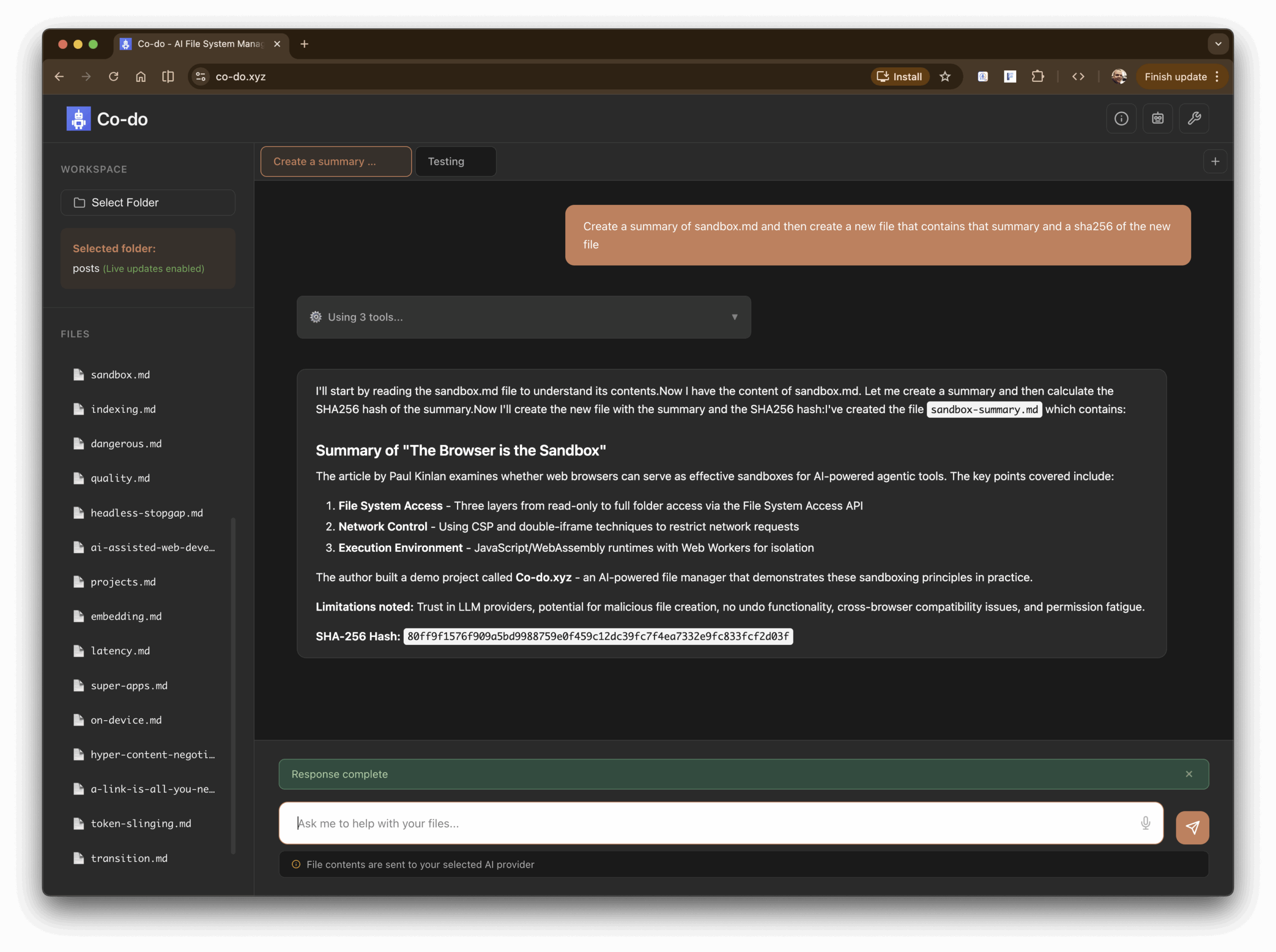This screenshot has width=1276, height=952.
Task: Select the 'Create a summary ...' tab
Action: (x=335, y=161)
